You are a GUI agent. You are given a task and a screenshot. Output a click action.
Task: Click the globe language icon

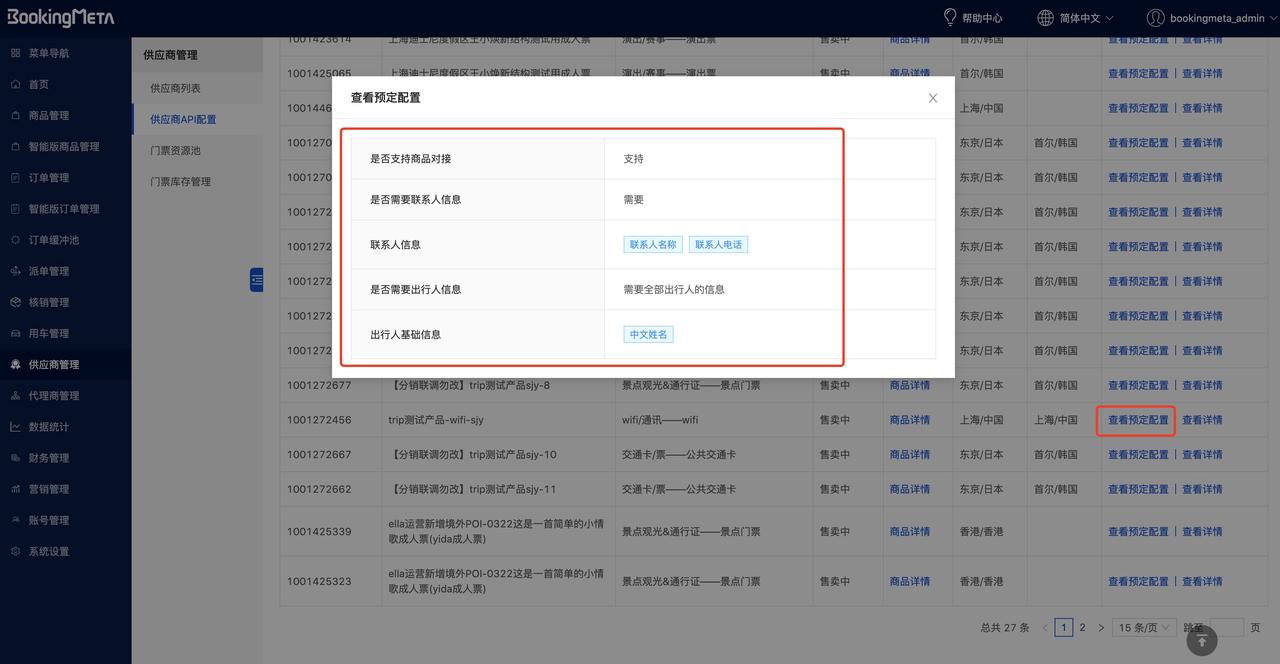[x=1045, y=17]
